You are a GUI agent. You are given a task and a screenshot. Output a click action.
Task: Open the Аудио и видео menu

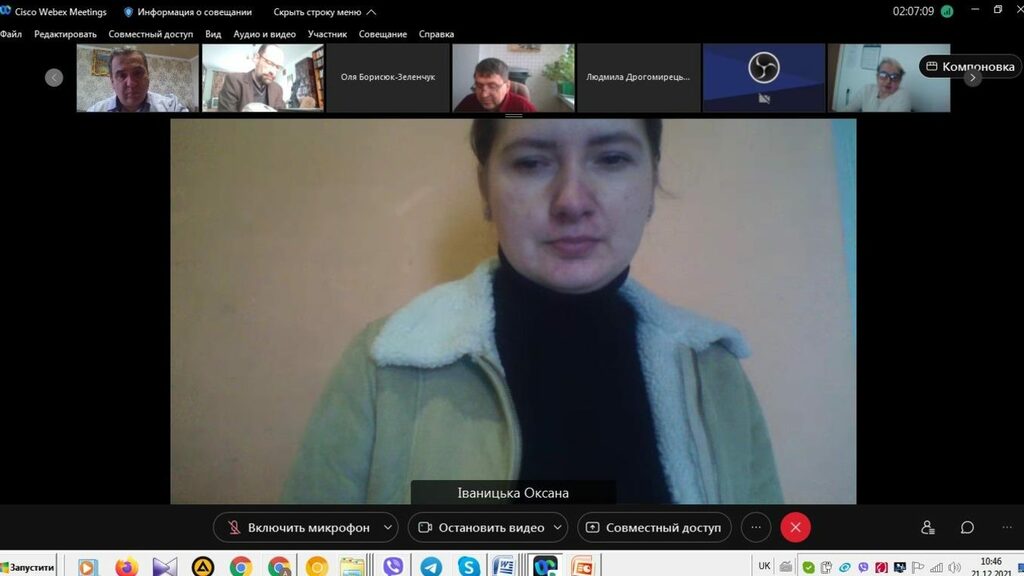point(264,34)
